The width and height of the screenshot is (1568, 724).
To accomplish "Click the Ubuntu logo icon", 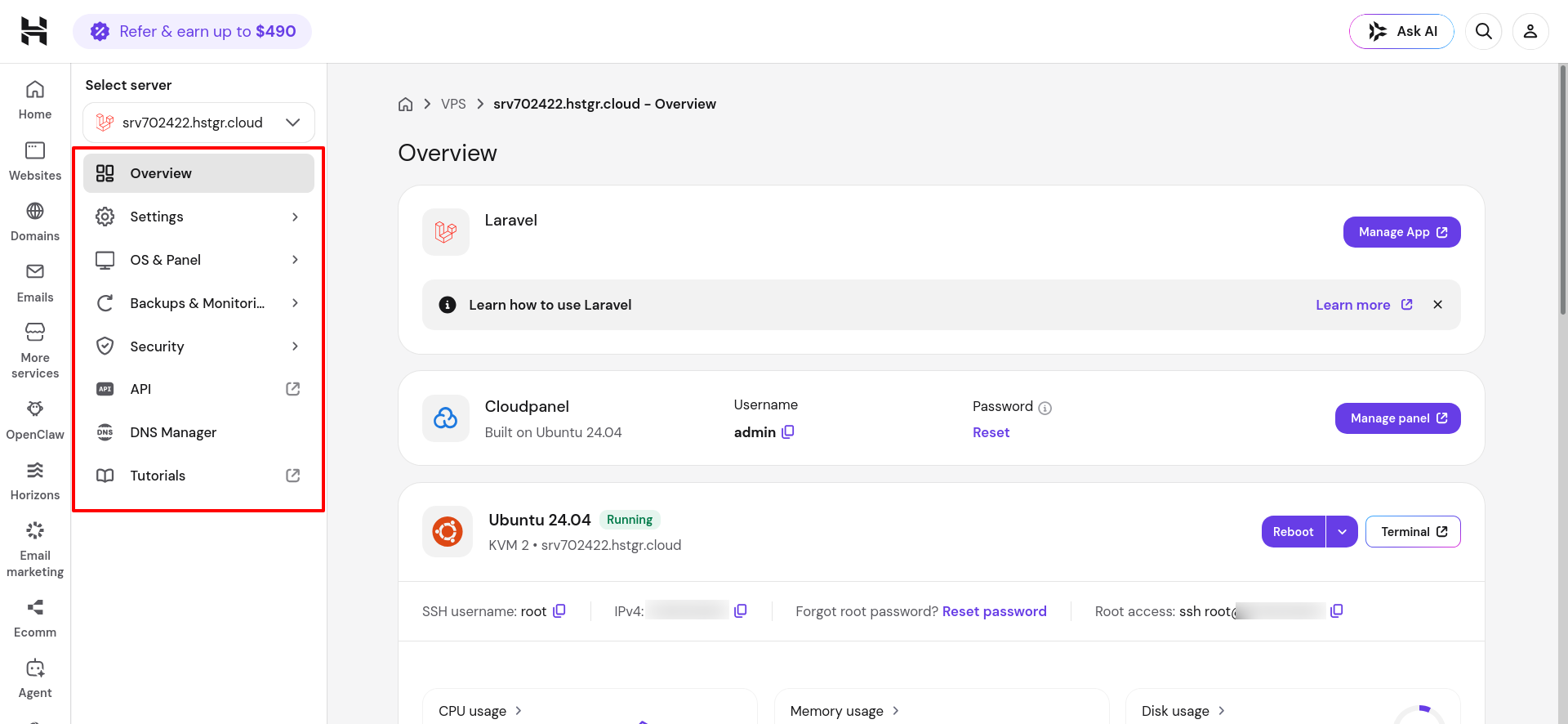I will pyautogui.click(x=448, y=532).
